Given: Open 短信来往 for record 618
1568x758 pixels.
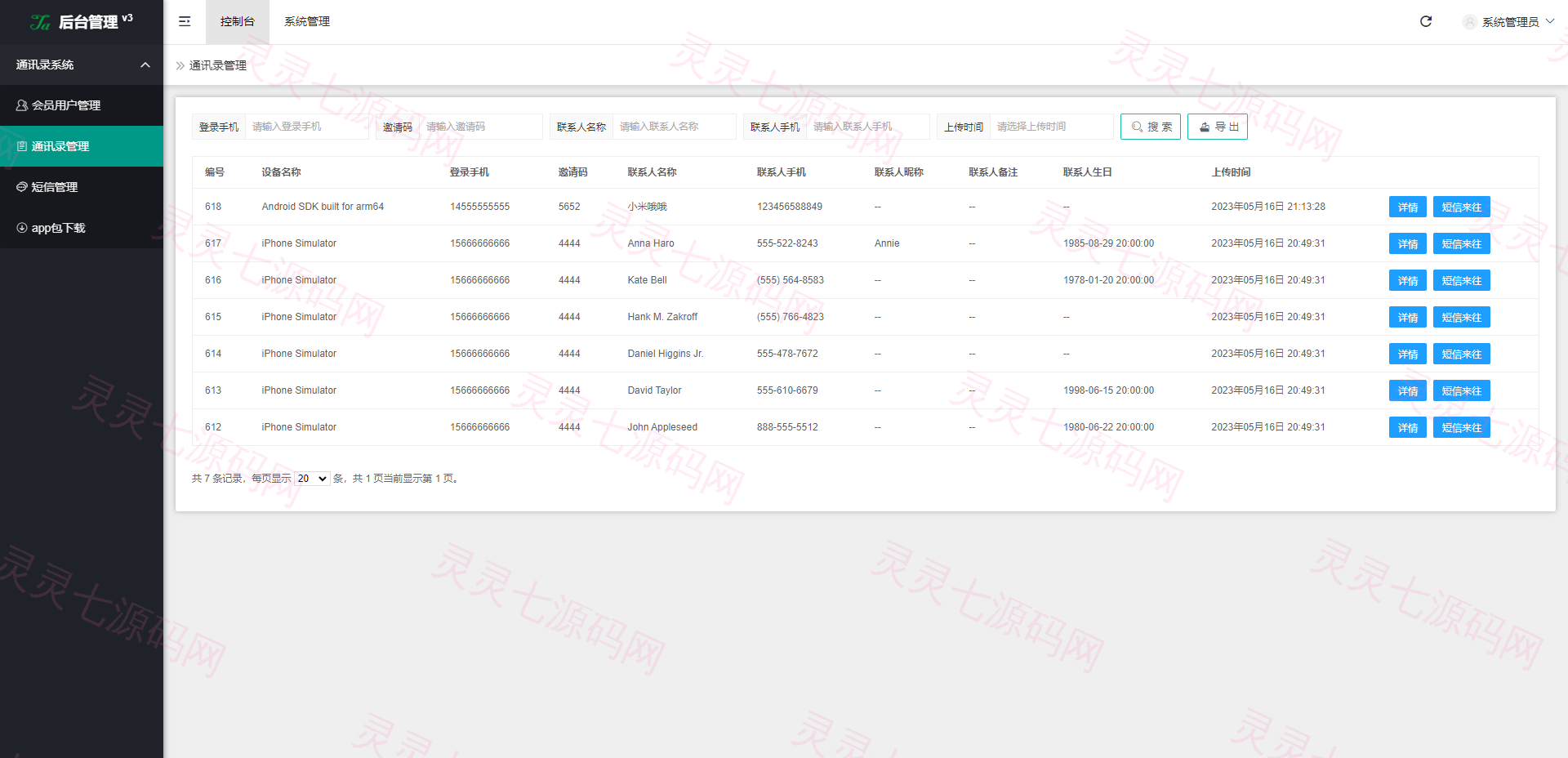Looking at the screenshot, I should (x=1462, y=207).
